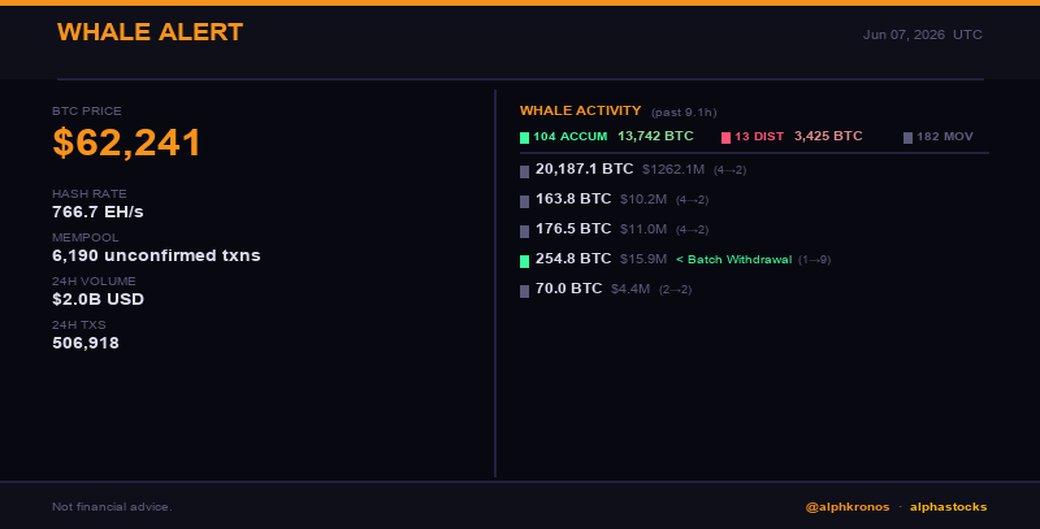Click the green marker beside 254.8 BTC
1040x529 pixels.
click(x=524, y=261)
